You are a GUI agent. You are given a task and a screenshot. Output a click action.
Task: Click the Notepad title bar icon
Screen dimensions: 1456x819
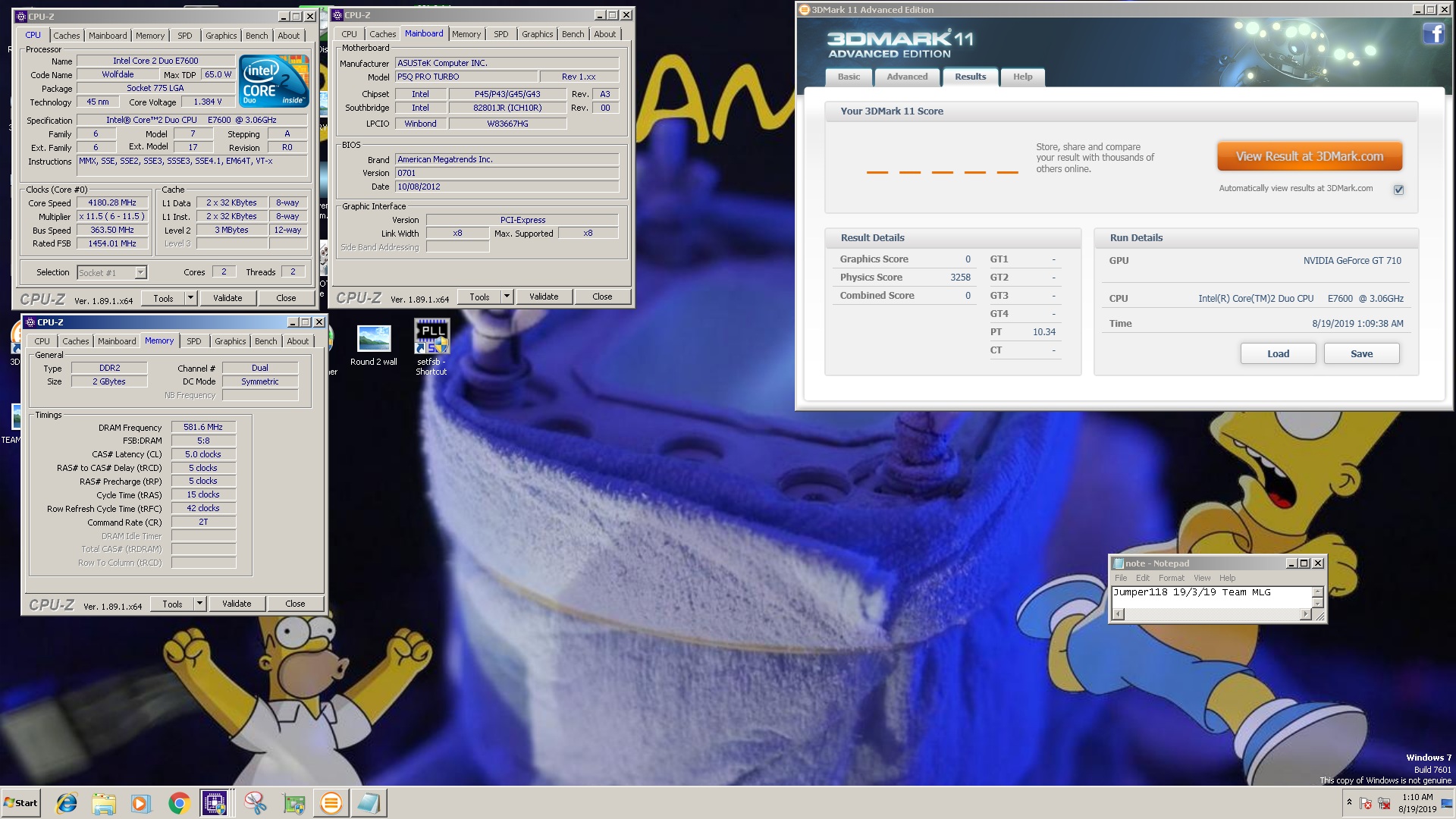(1118, 563)
